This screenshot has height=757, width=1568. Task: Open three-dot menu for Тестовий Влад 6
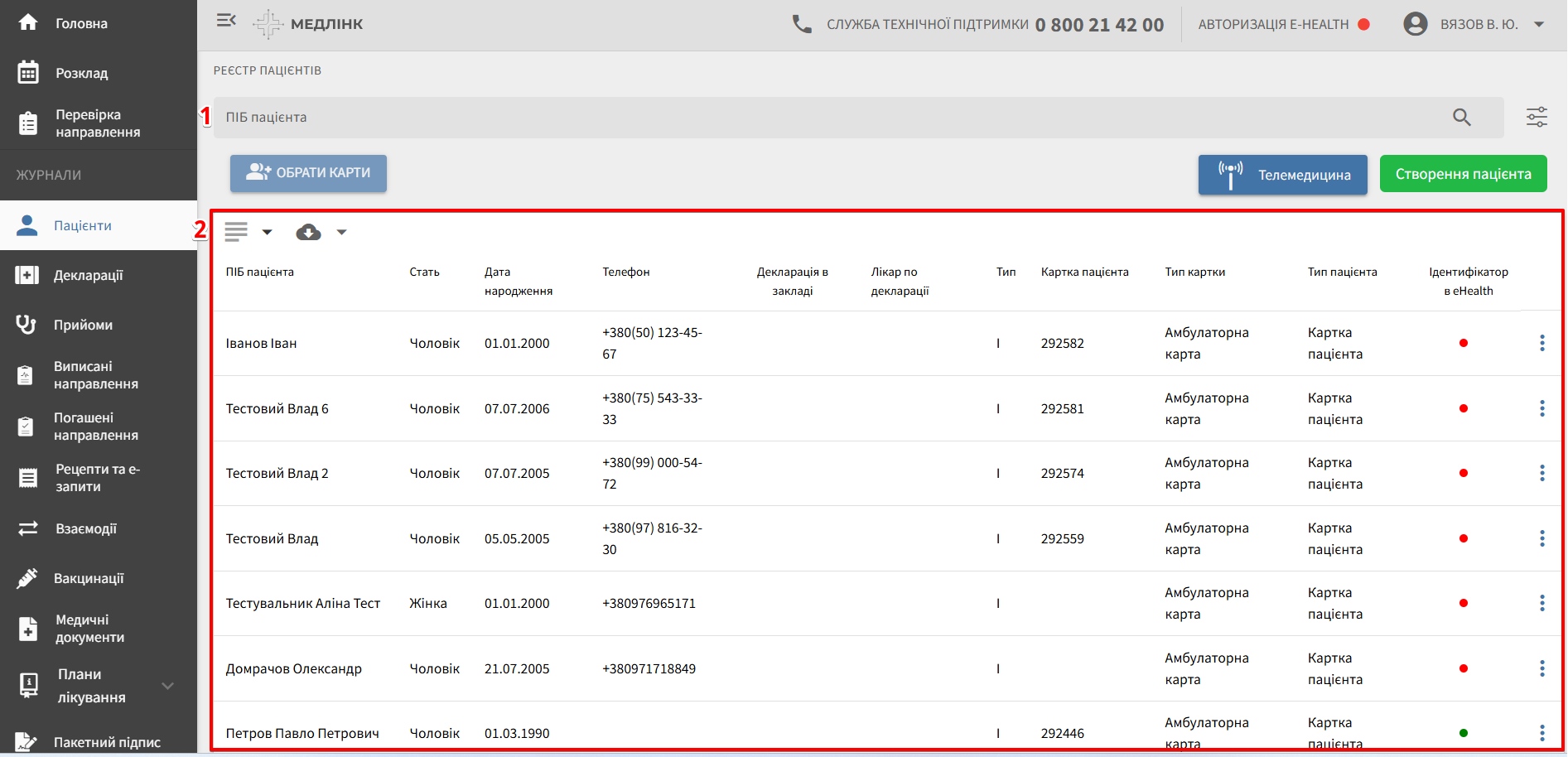click(1541, 408)
